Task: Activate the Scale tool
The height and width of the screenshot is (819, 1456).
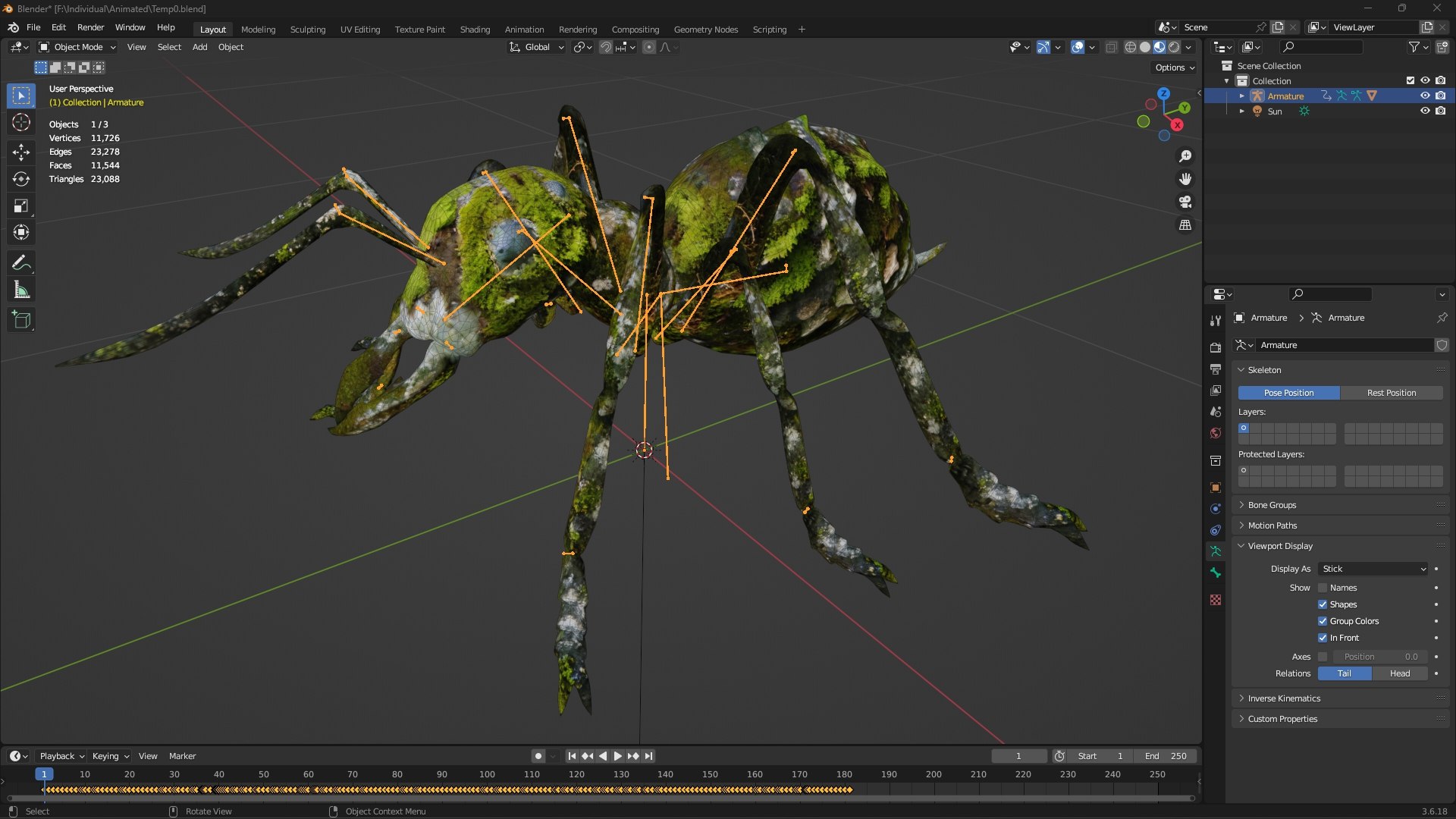Action: [21, 206]
